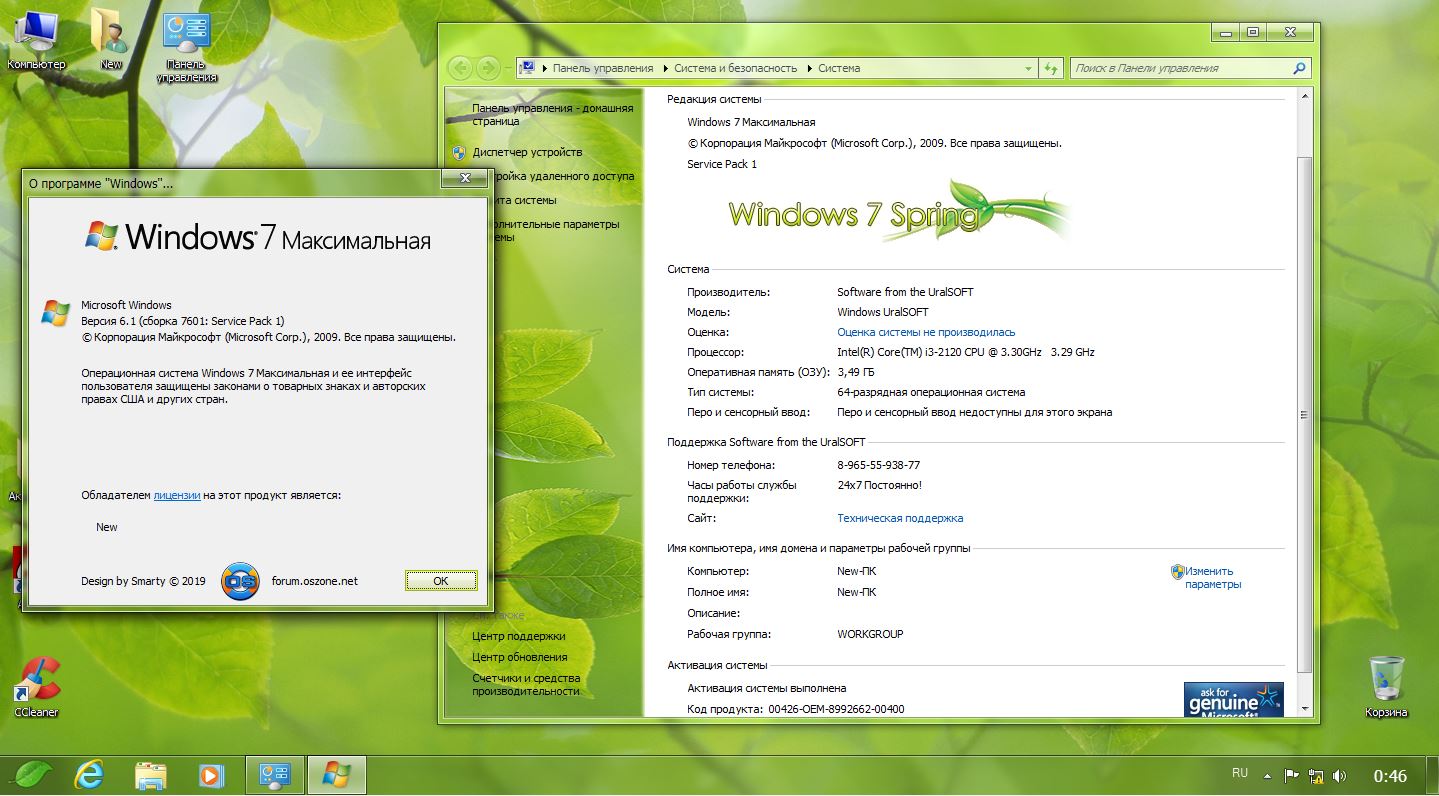This screenshot has width=1439, height=796.
Task: Open the New user folder desktop icon
Action: (111, 40)
